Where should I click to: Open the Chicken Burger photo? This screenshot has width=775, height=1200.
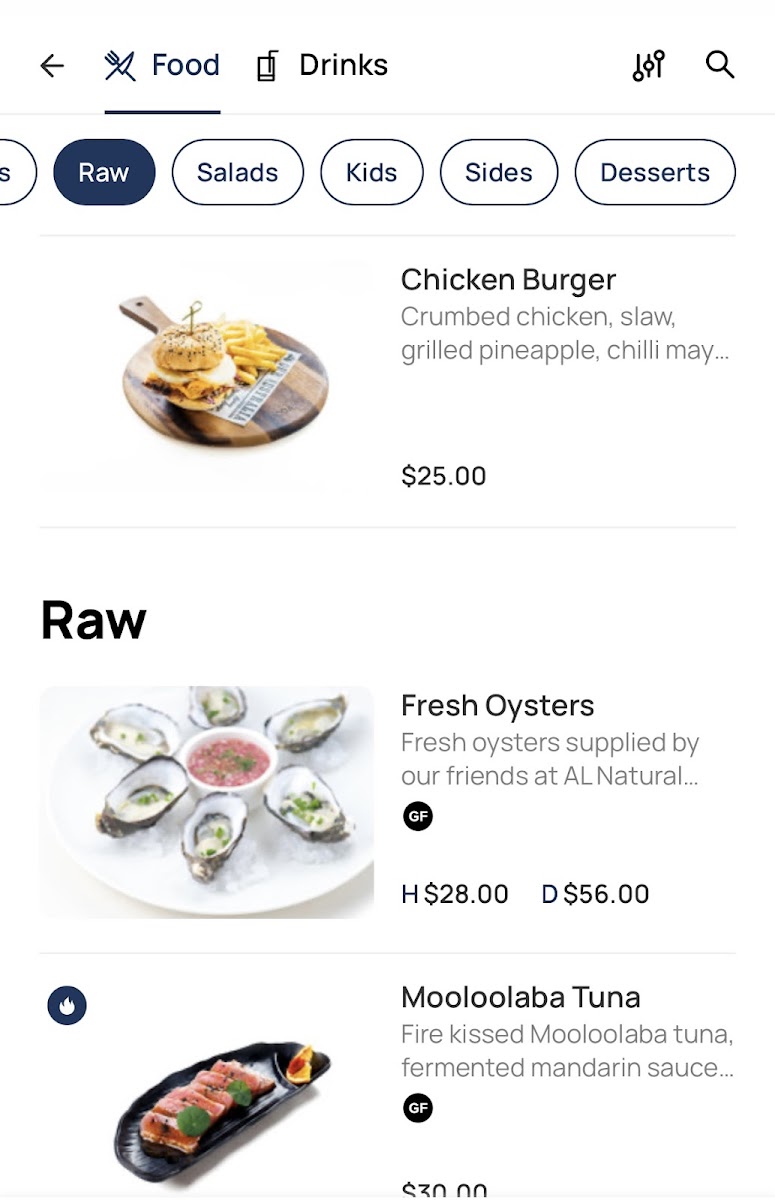coord(207,375)
